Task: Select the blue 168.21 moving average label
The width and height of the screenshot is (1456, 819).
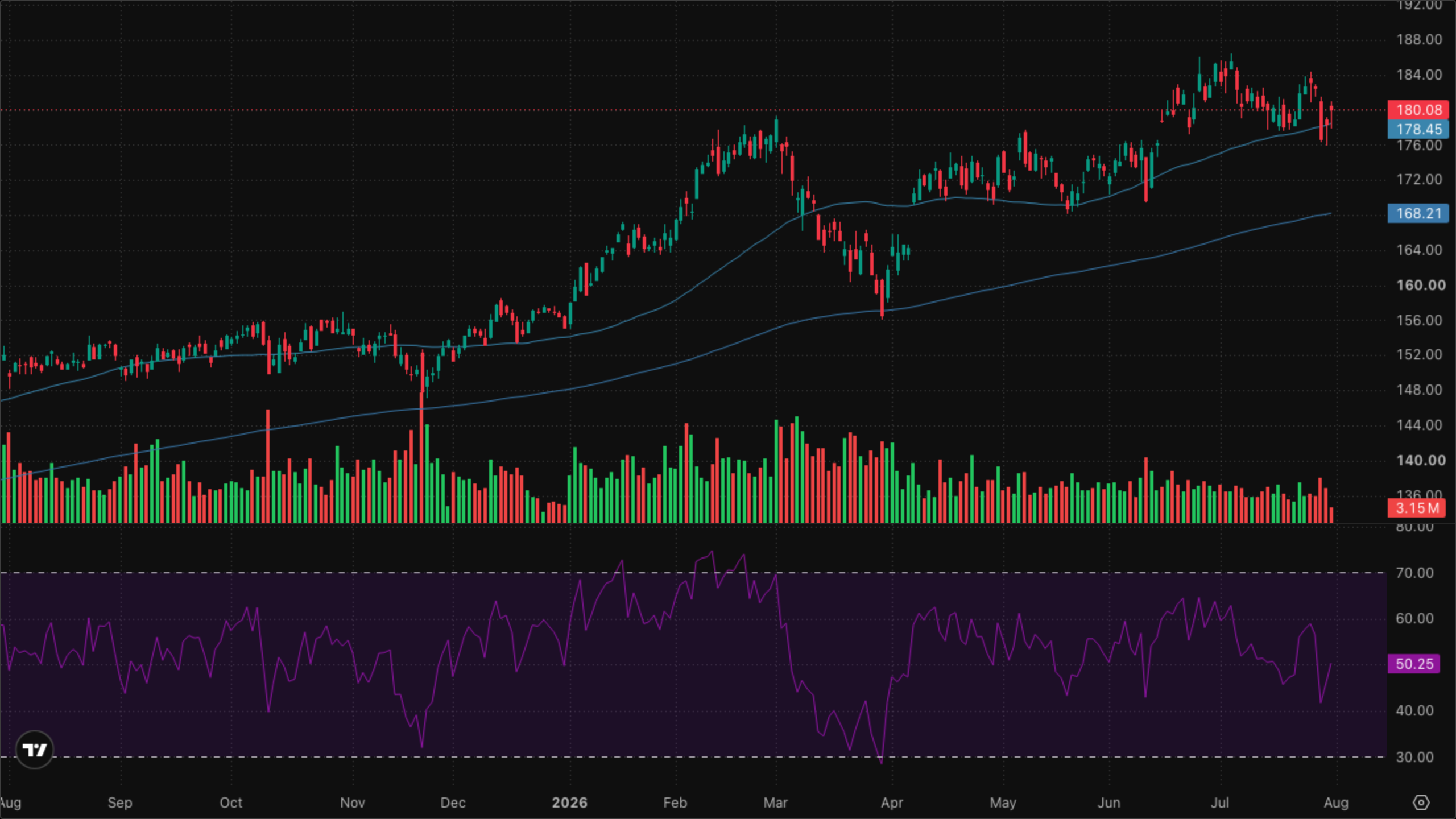Action: coord(1418,213)
